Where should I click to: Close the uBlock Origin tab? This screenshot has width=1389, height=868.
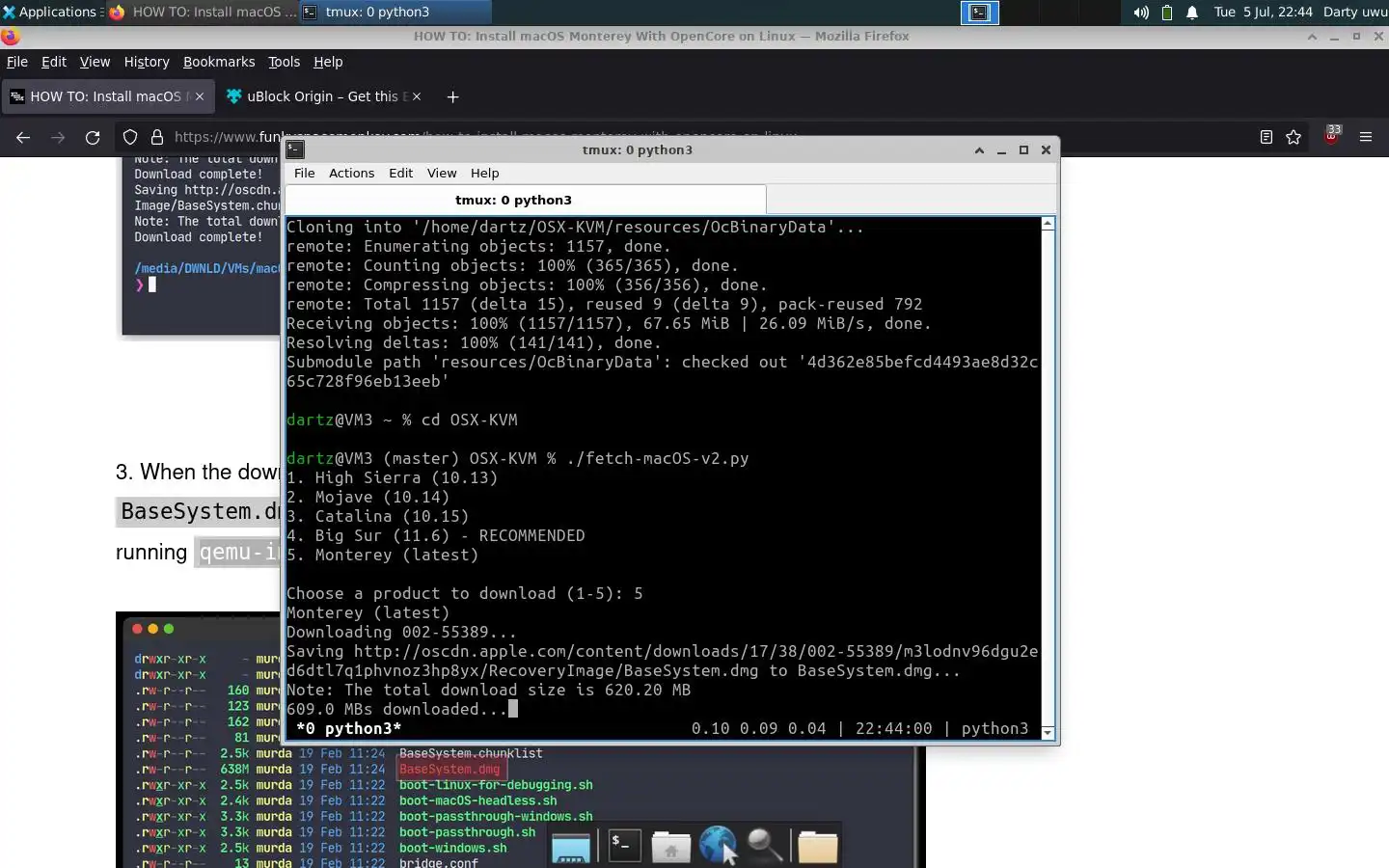coord(418,96)
